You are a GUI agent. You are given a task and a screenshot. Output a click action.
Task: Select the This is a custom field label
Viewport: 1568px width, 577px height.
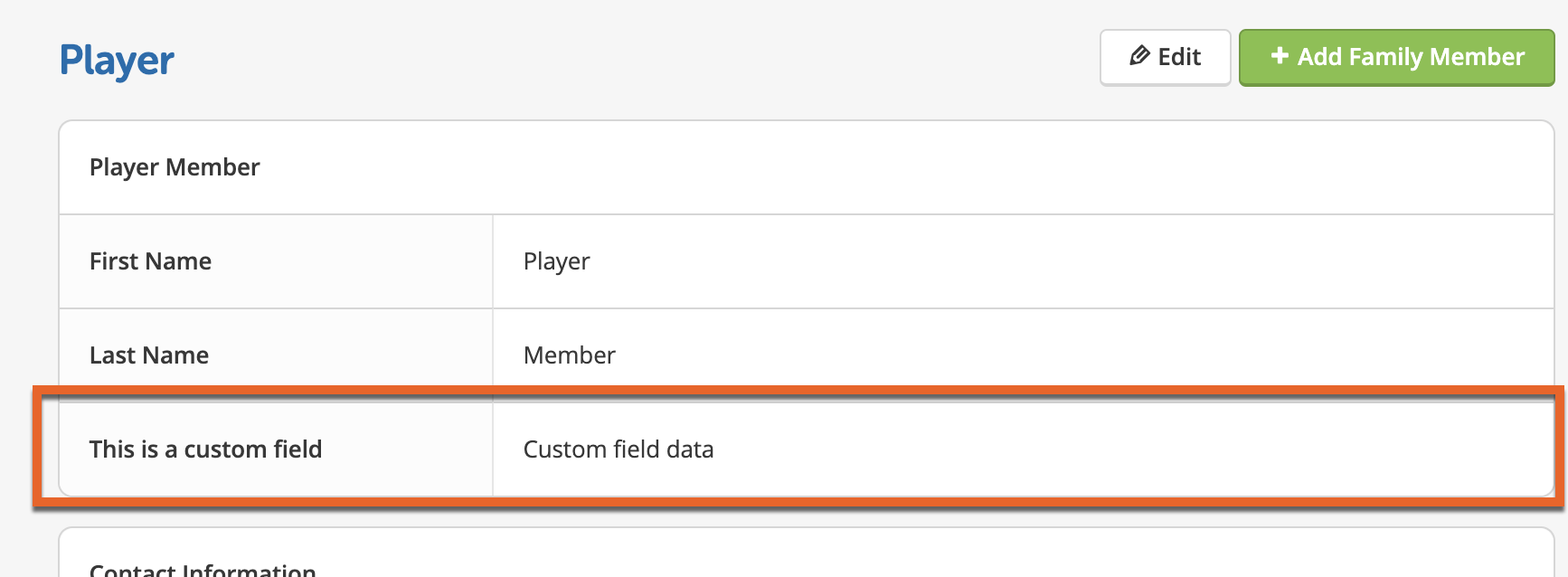tap(205, 449)
